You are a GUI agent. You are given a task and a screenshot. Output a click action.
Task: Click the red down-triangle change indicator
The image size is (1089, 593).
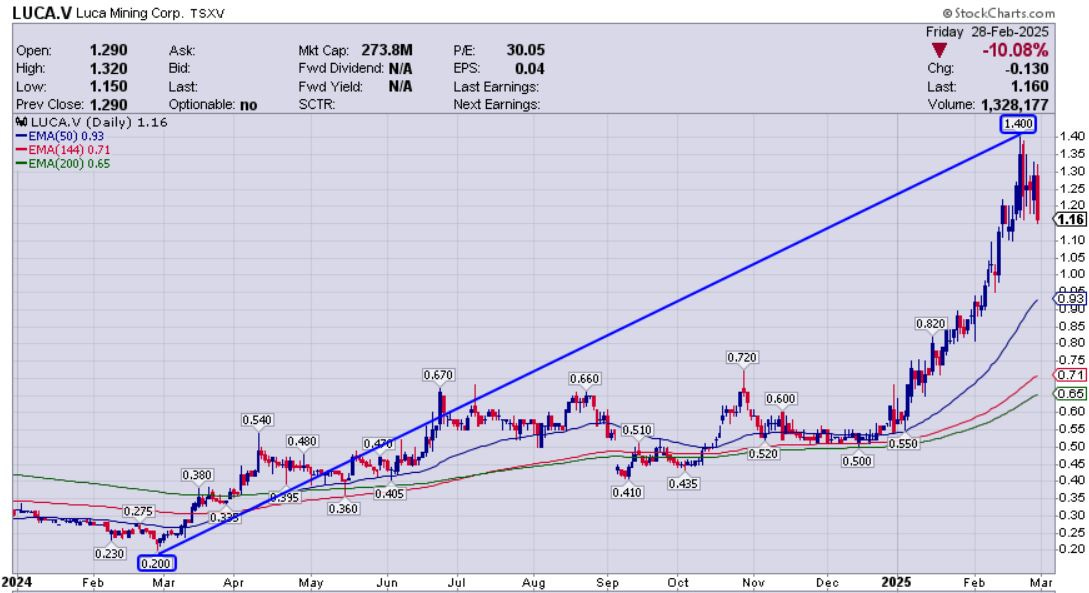click(940, 50)
